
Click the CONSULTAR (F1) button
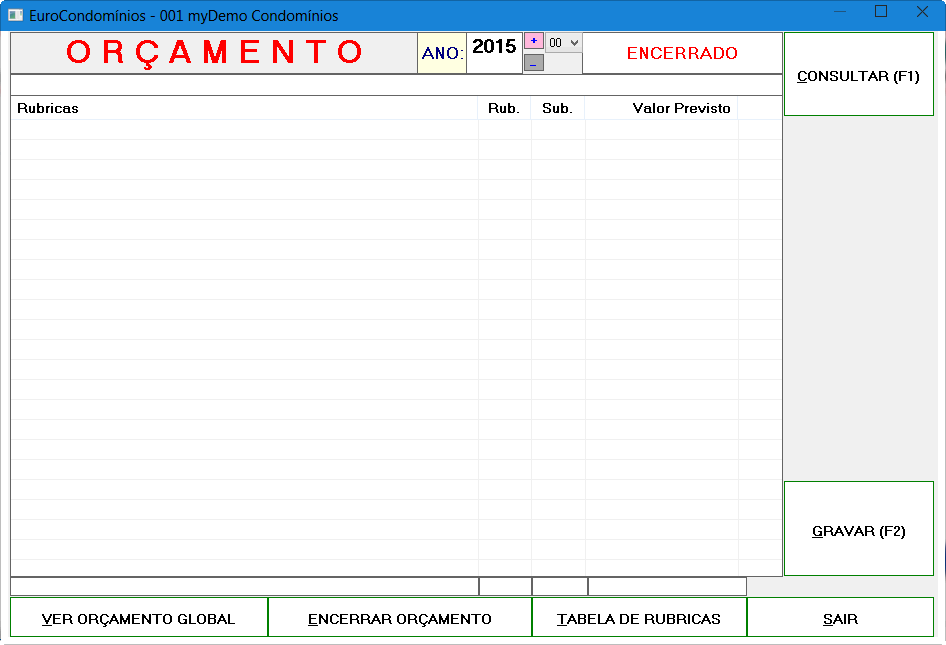click(x=858, y=75)
